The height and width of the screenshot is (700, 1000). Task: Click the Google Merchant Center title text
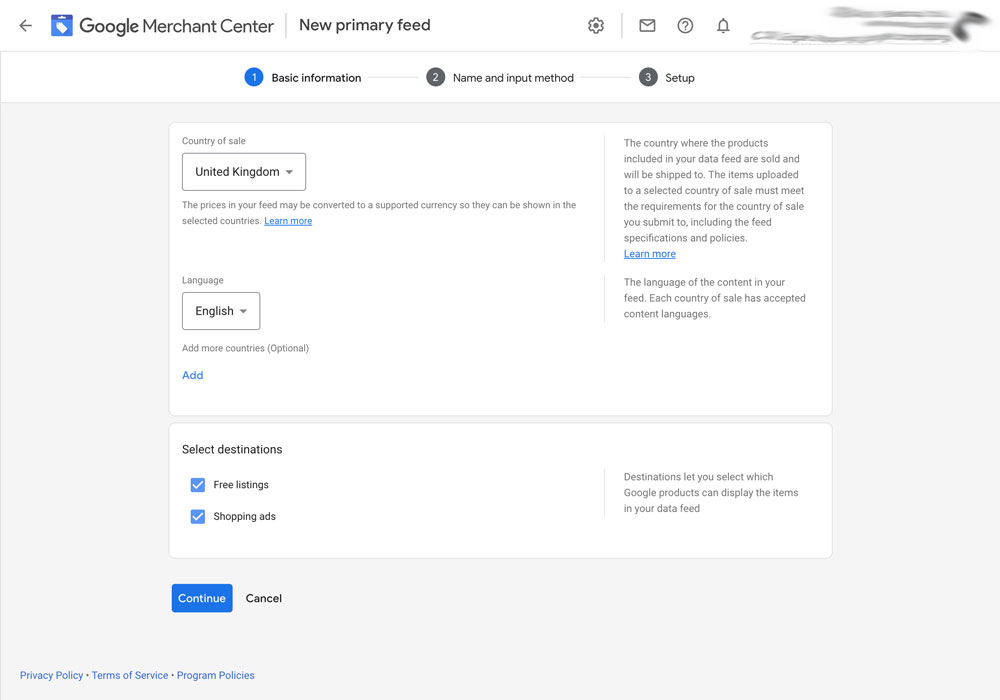176,26
